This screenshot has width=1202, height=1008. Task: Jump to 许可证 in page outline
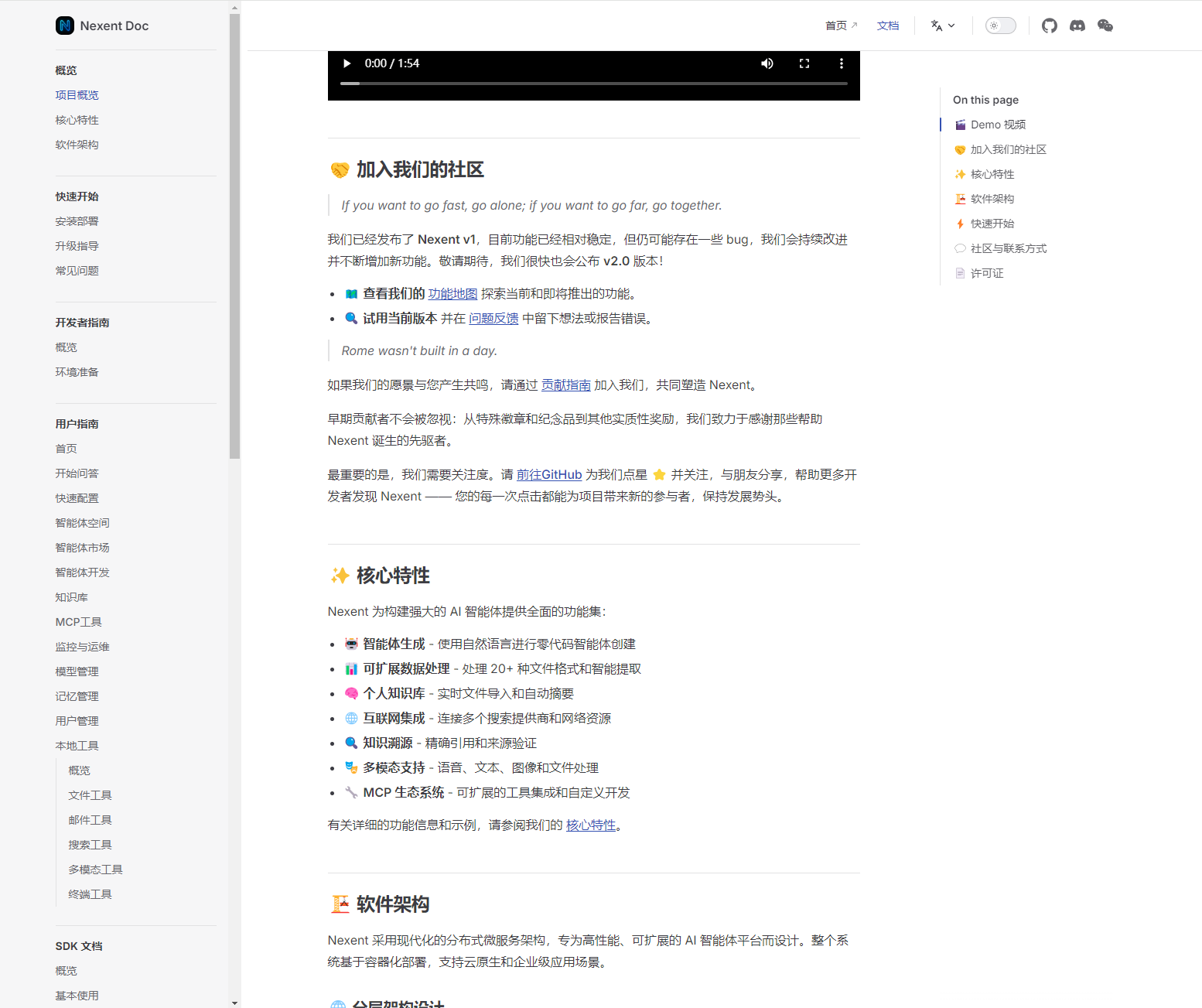(978, 273)
